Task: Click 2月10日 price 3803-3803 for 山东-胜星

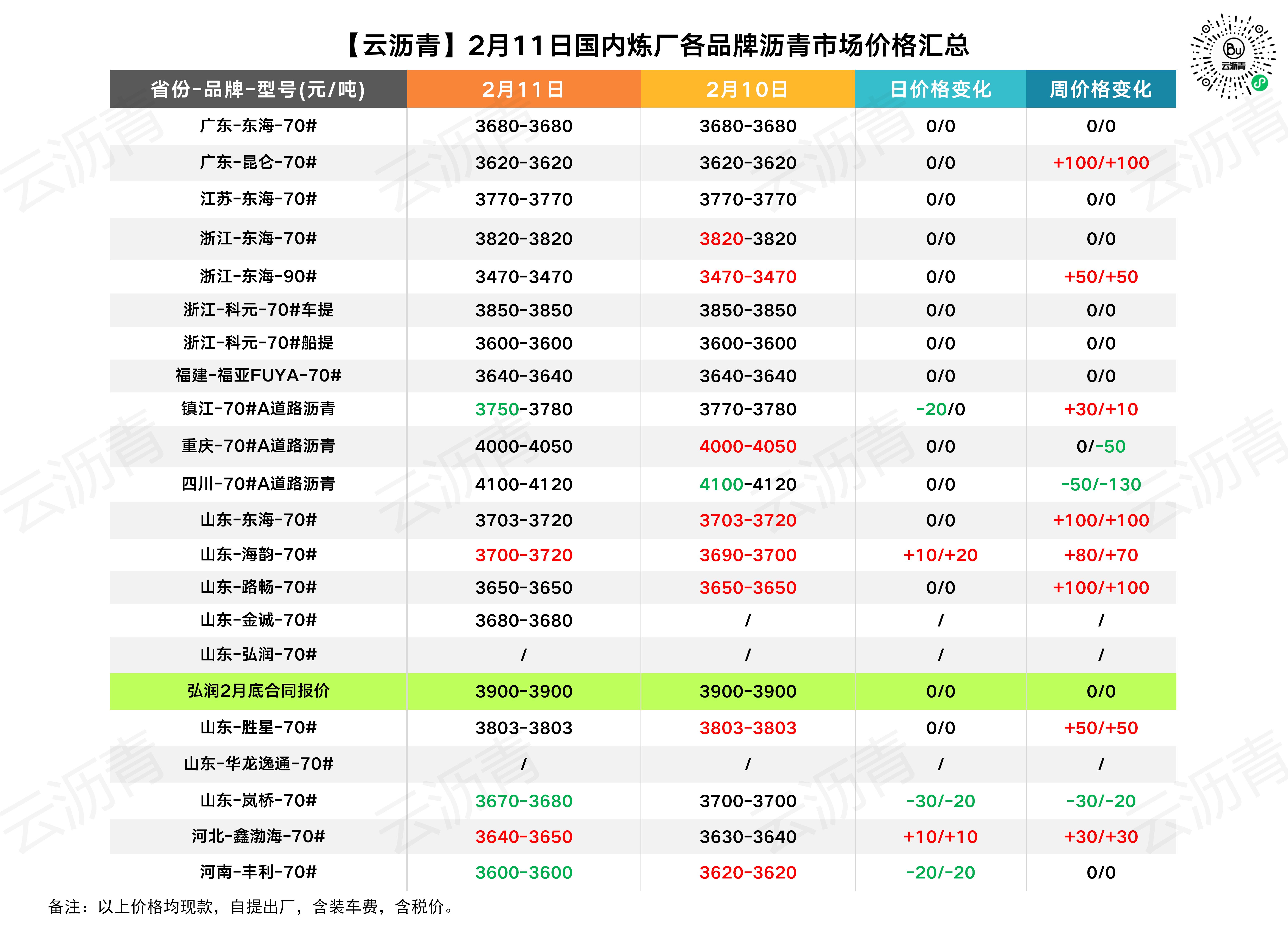Action: point(748,728)
